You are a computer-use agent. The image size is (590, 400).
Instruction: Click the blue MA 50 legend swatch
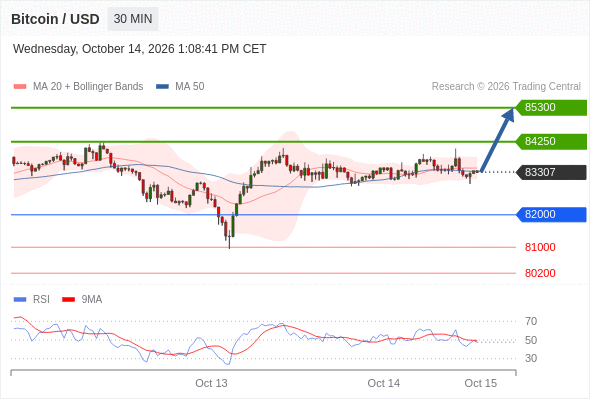(162, 87)
